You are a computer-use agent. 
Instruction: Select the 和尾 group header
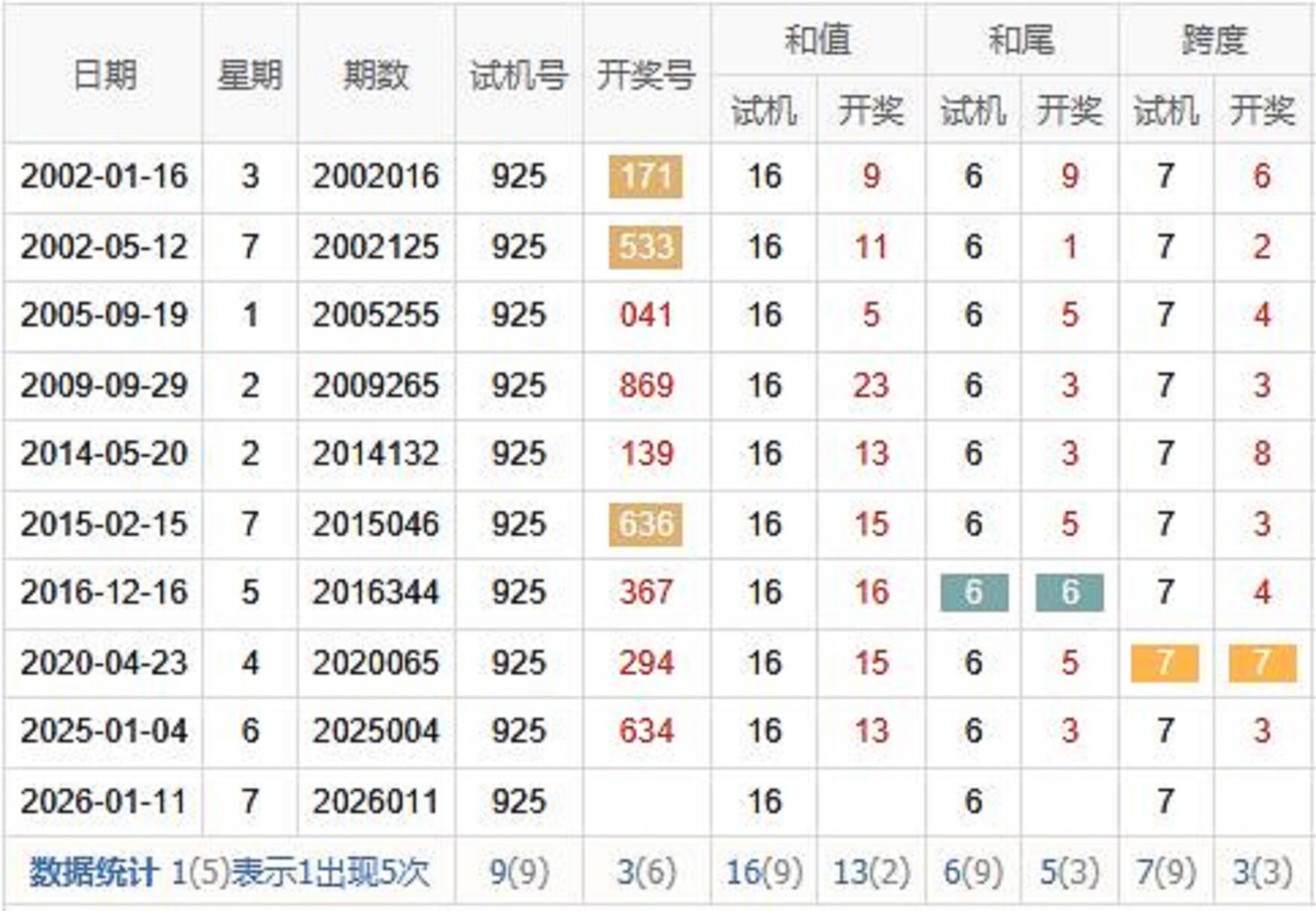[x=1021, y=39]
